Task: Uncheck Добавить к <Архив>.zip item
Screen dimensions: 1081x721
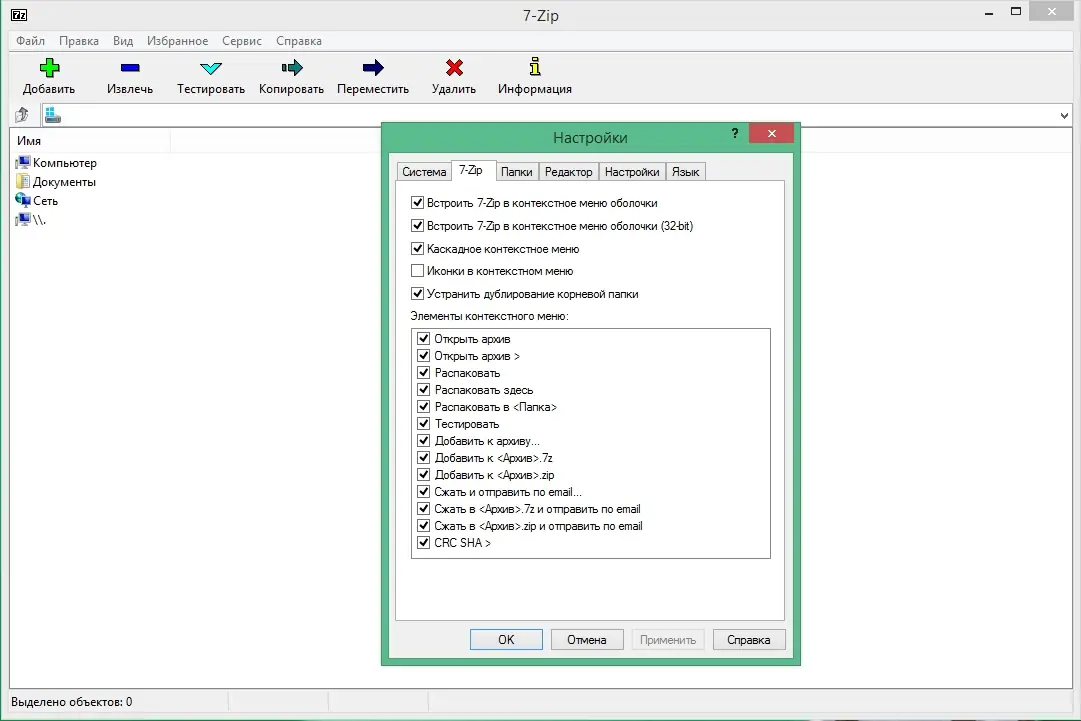Action: [x=423, y=474]
